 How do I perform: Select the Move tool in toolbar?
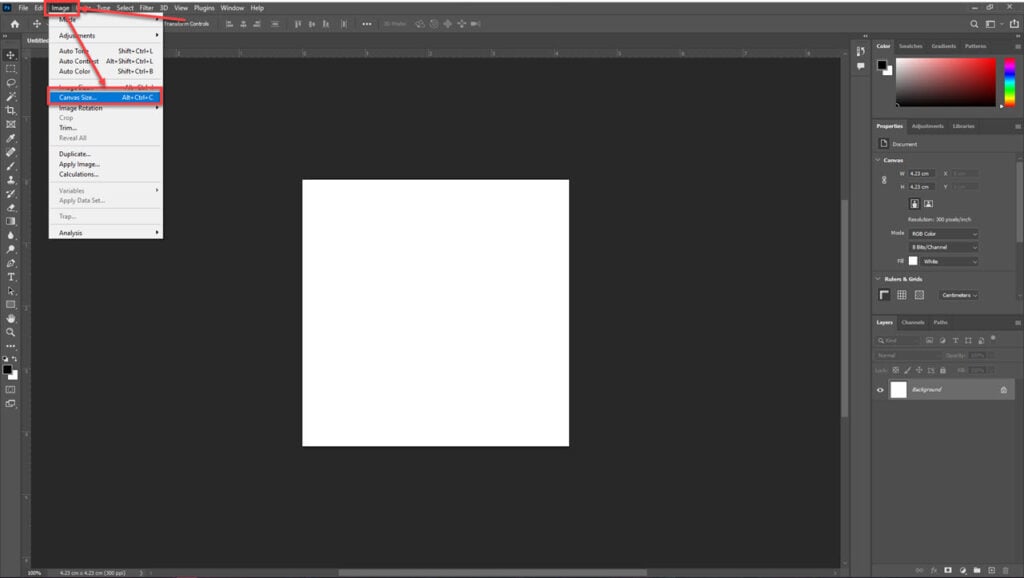pyautogui.click(x=11, y=55)
